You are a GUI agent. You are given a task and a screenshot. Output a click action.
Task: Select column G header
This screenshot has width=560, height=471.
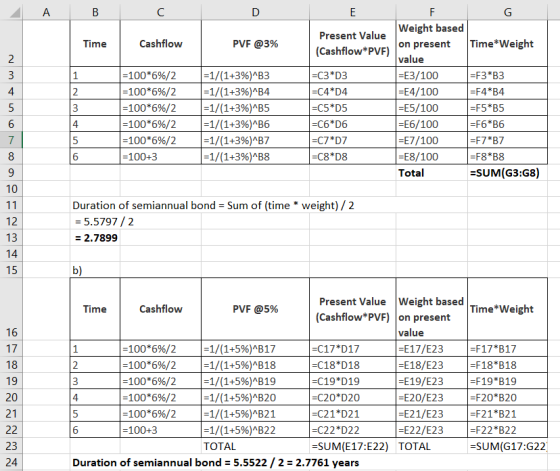508,12
